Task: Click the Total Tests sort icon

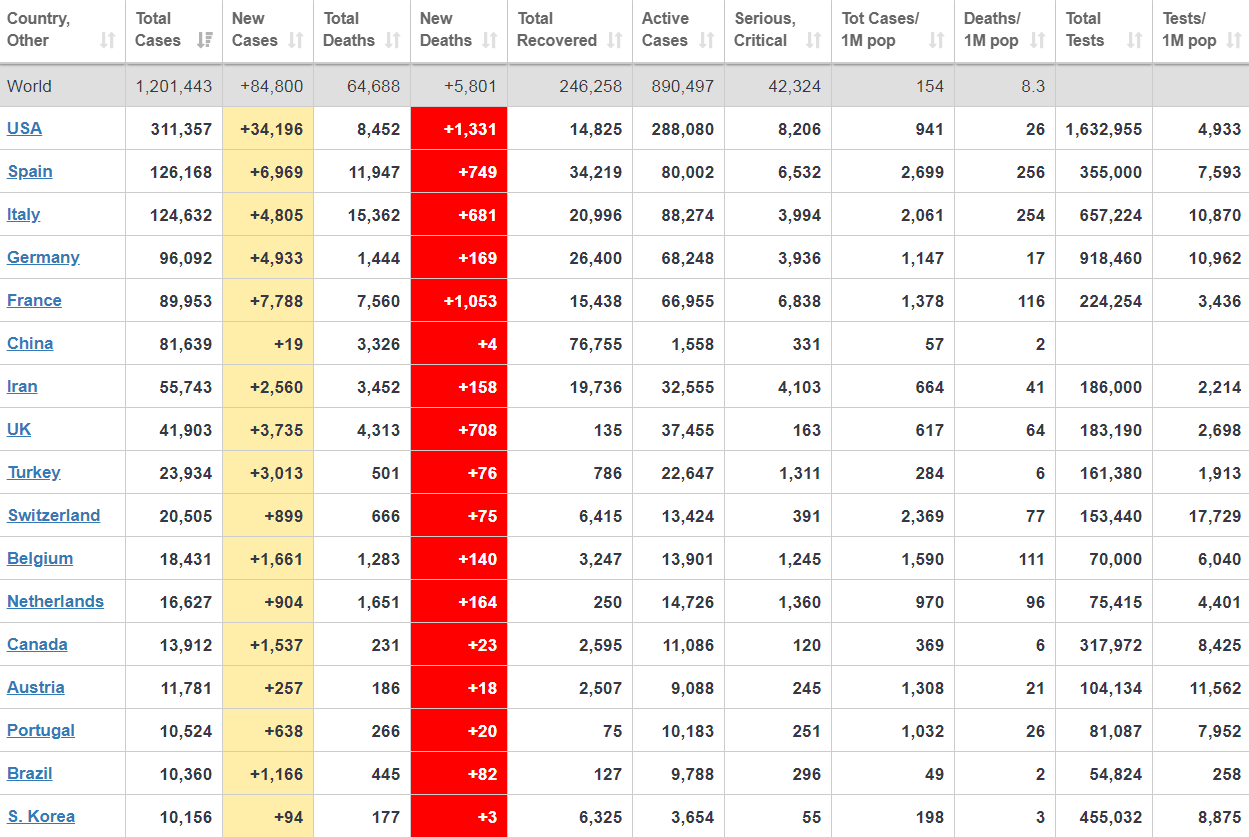Action: click(1134, 41)
